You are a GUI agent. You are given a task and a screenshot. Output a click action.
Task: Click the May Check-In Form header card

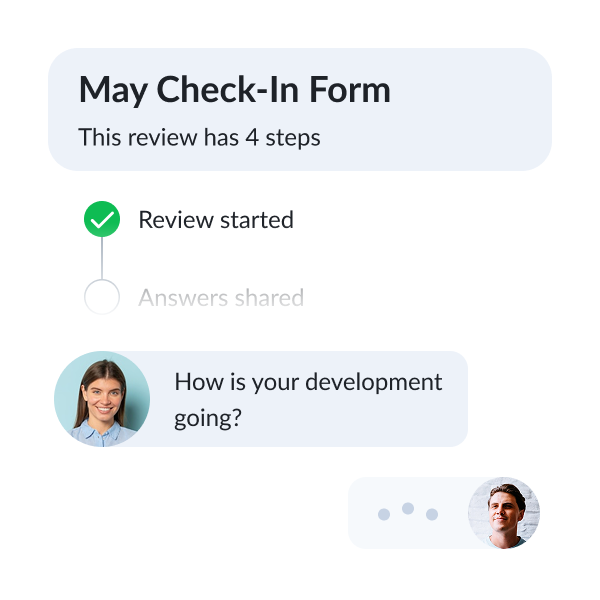click(x=300, y=109)
